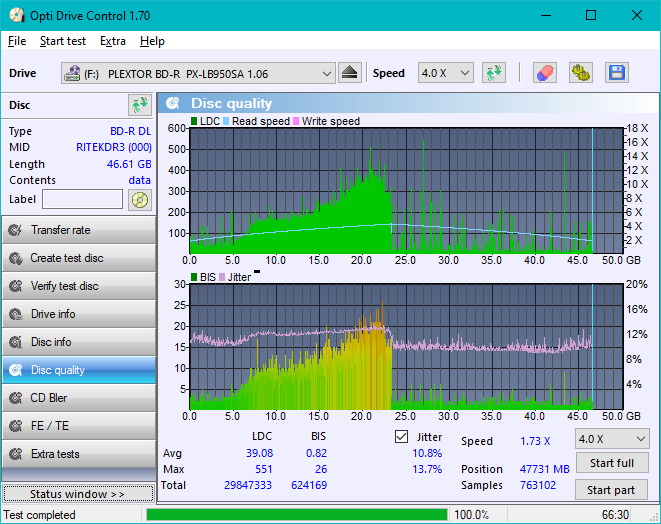Click the LDC chart area
This screenshot has width=661, height=524.
tap(406, 190)
